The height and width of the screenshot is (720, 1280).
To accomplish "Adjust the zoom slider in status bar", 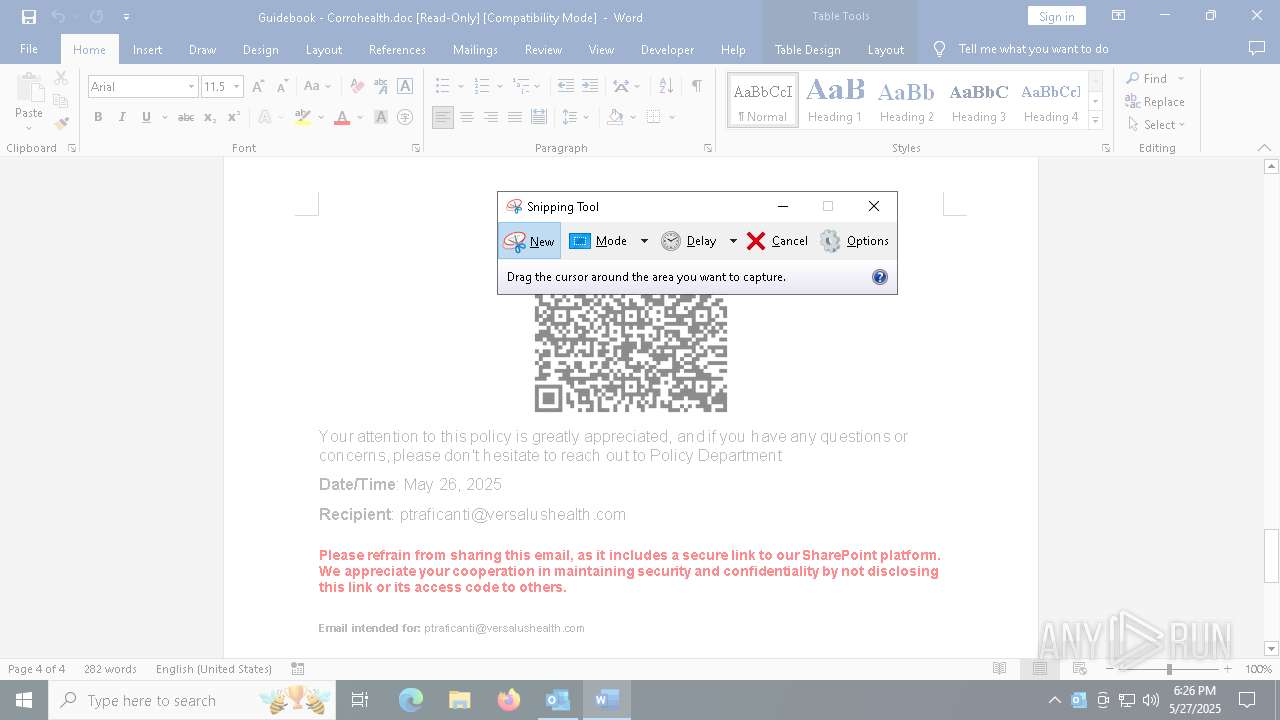I will (x=1169, y=669).
